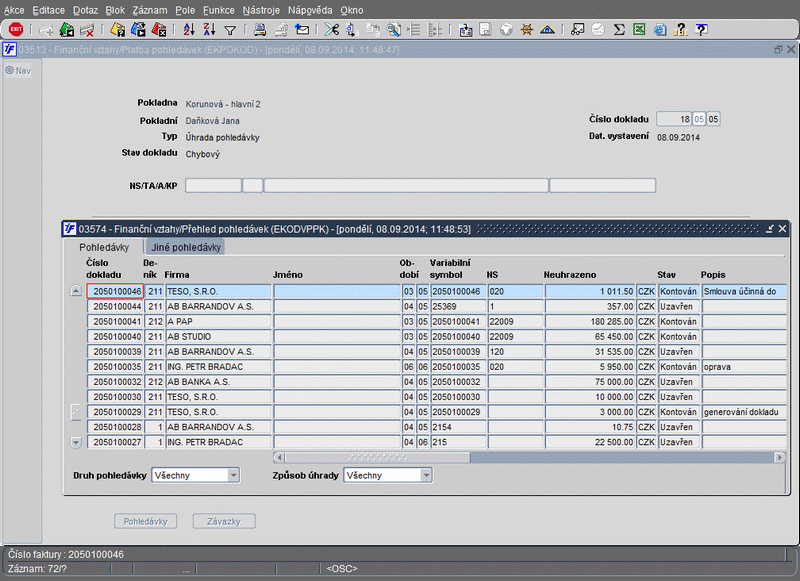Open the Pole menu
This screenshot has width=800, height=581.
[185, 10]
